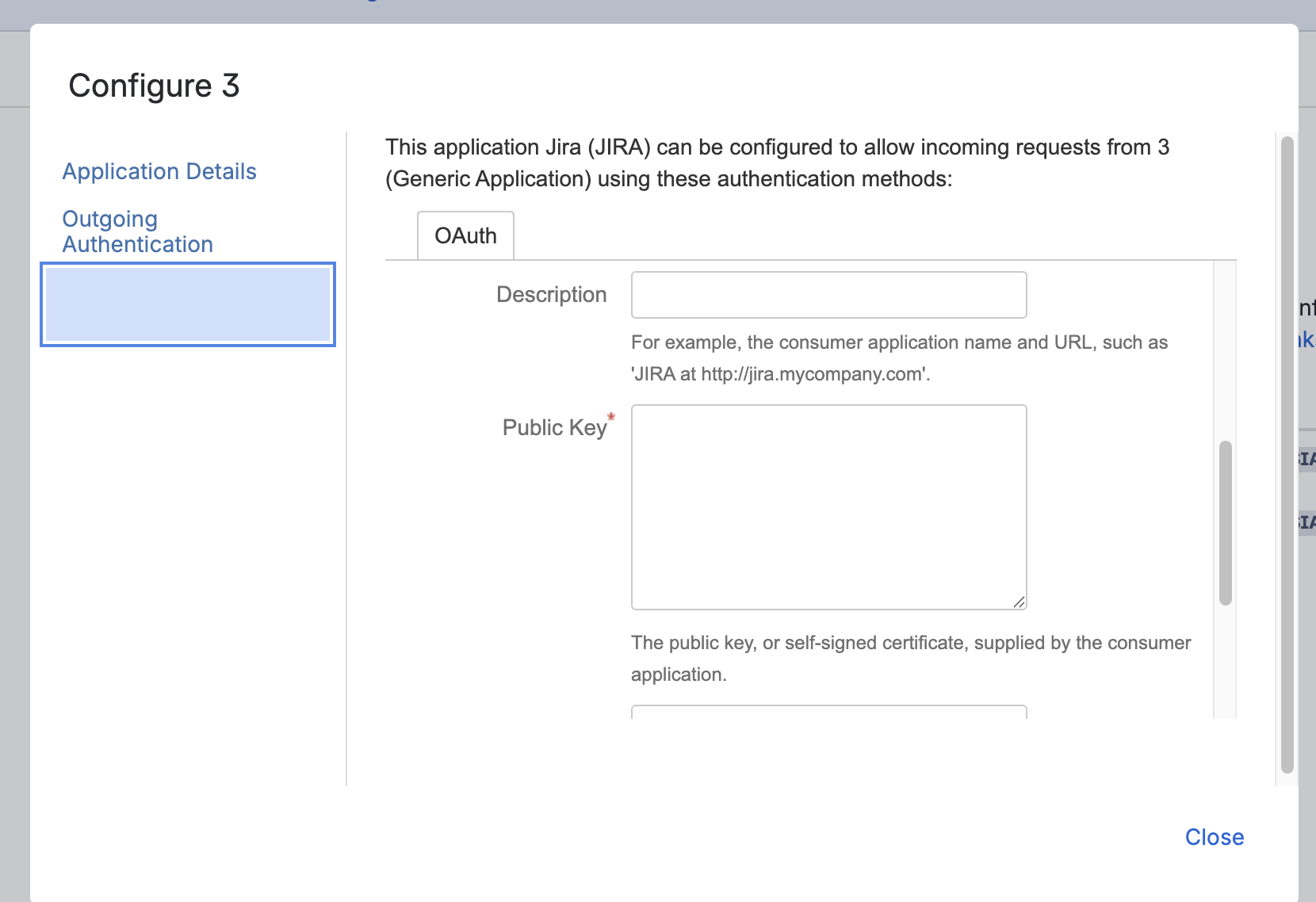Click the "Configure 3" dialog heading
Image resolution: width=1316 pixels, height=902 pixels.
click(x=154, y=86)
